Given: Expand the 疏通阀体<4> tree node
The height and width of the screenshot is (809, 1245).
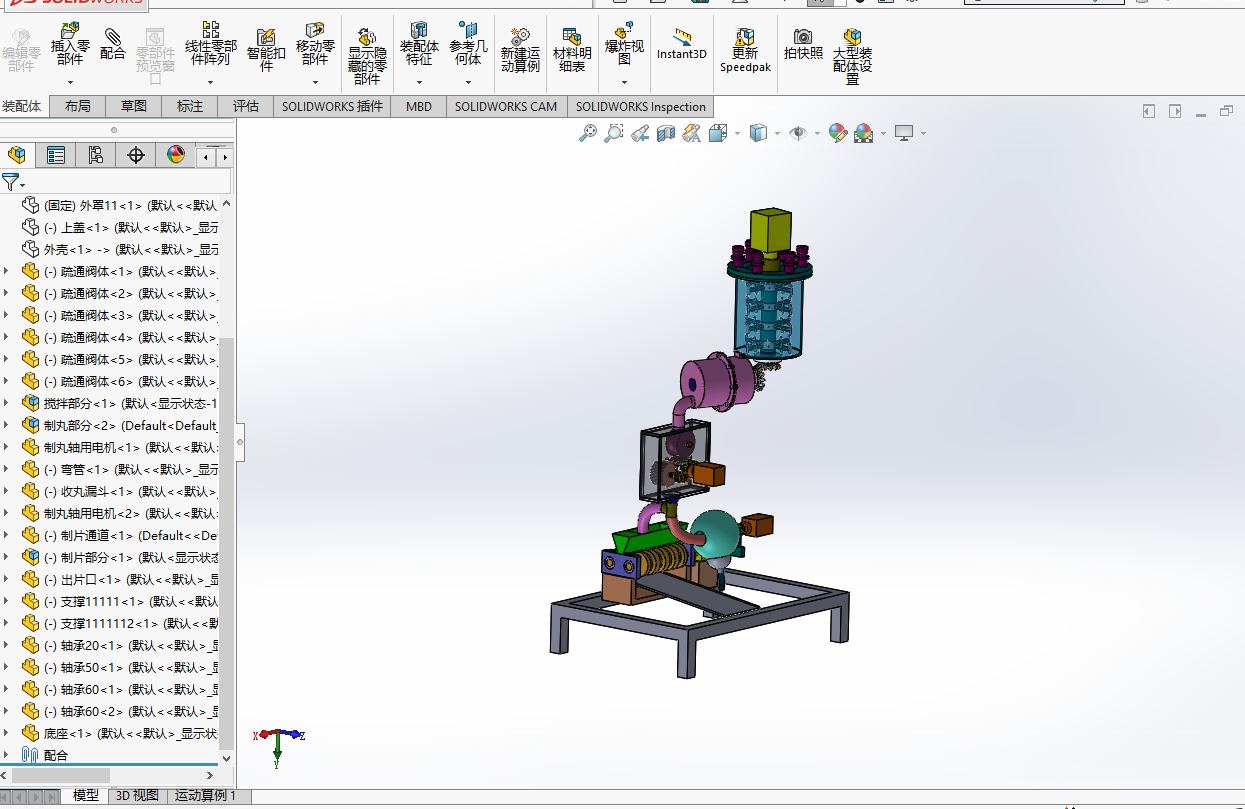Looking at the screenshot, I should point(7,337).
